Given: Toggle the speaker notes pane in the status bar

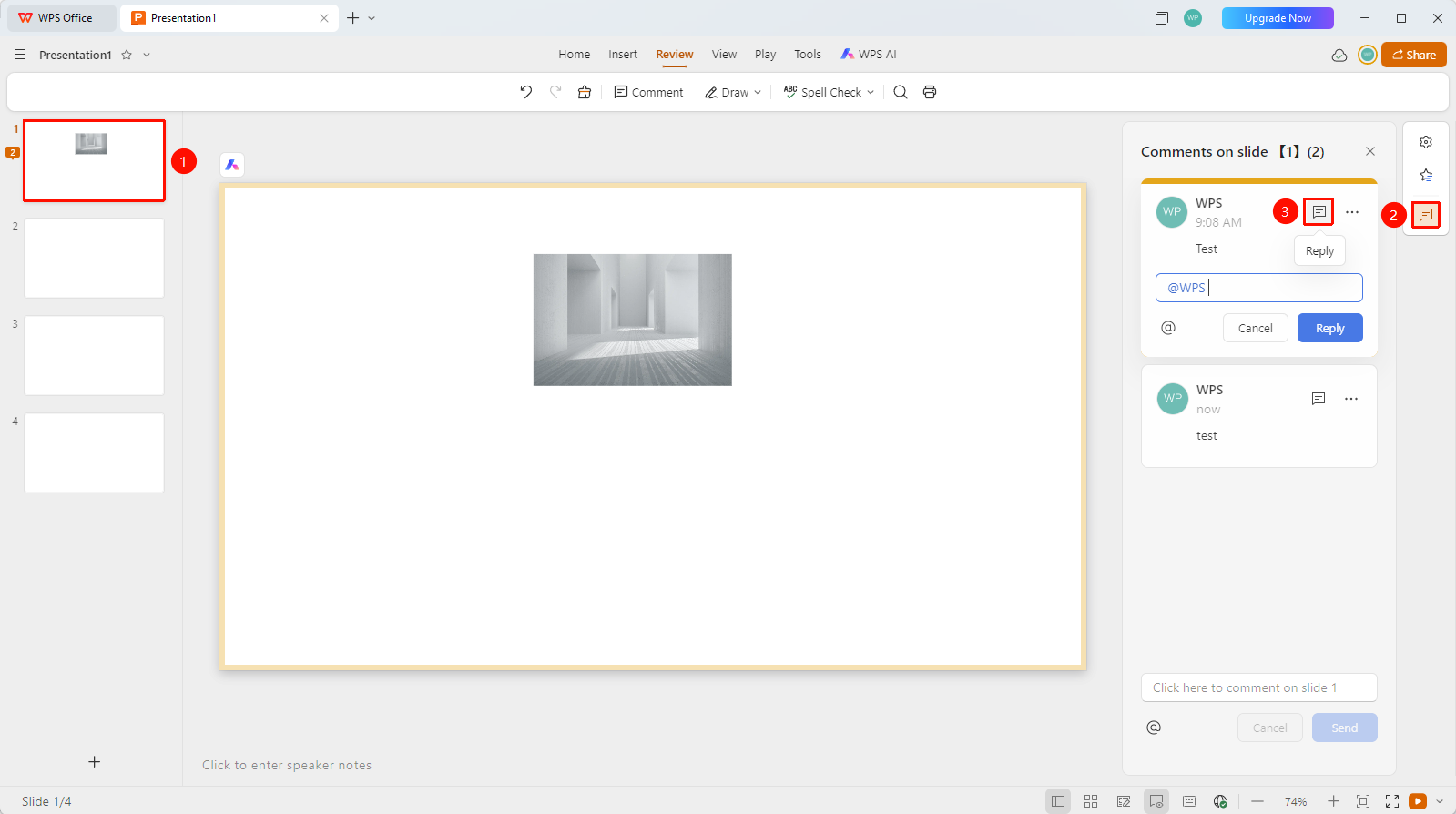Looking at the screenshot, I should (x=1189, y=801).
